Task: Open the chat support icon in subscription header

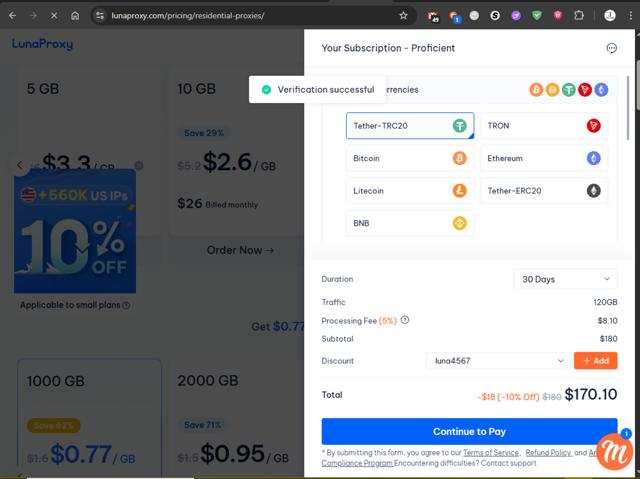Action: (611, 48)
